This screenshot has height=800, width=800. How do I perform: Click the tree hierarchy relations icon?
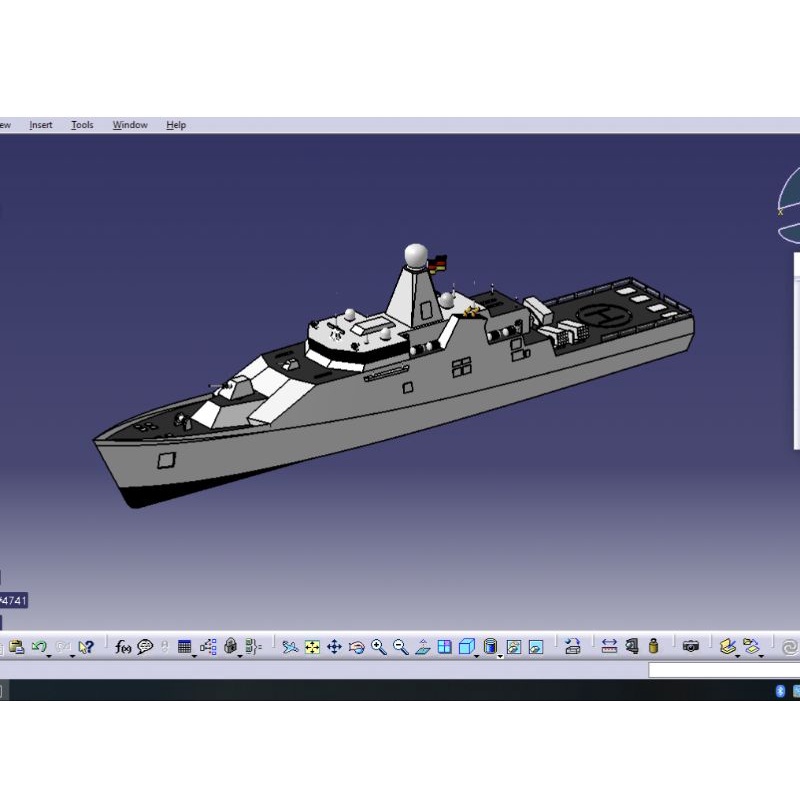(208, 646)
